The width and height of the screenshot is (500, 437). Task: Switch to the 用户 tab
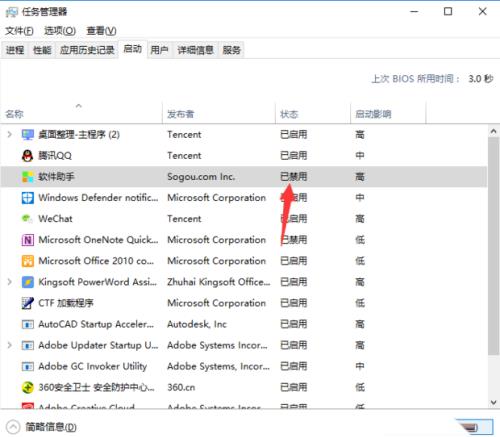click(x=159, y=50)
